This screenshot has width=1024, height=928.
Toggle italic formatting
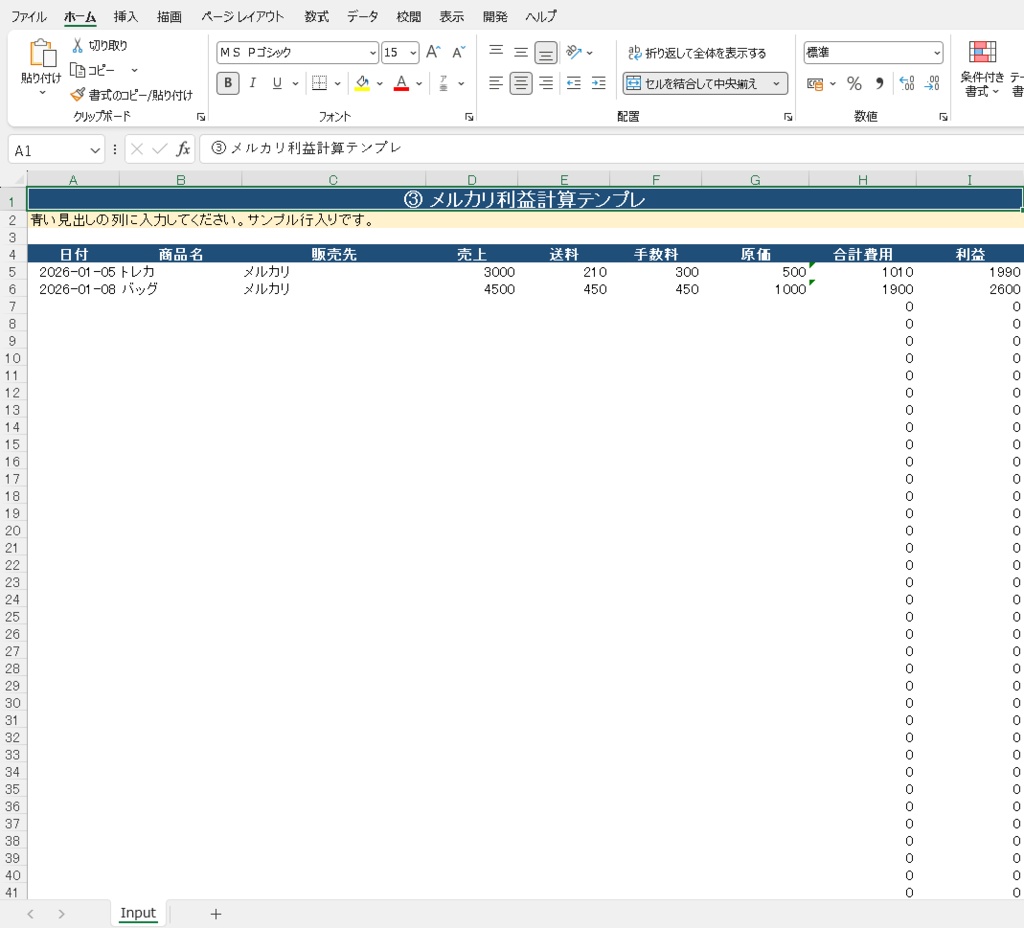coord(252,83)
